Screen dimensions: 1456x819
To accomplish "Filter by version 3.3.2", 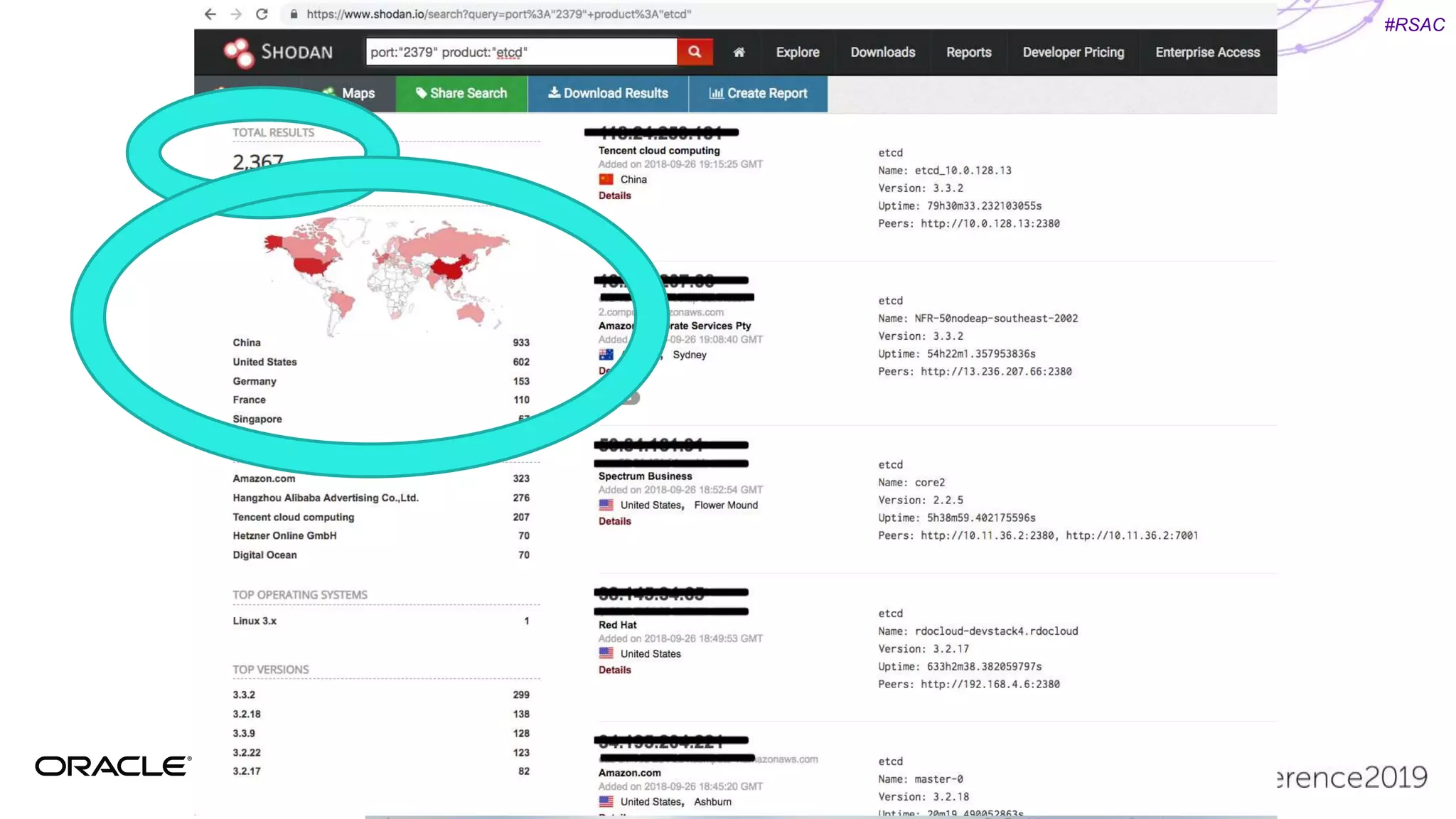I will coord(244,695).
